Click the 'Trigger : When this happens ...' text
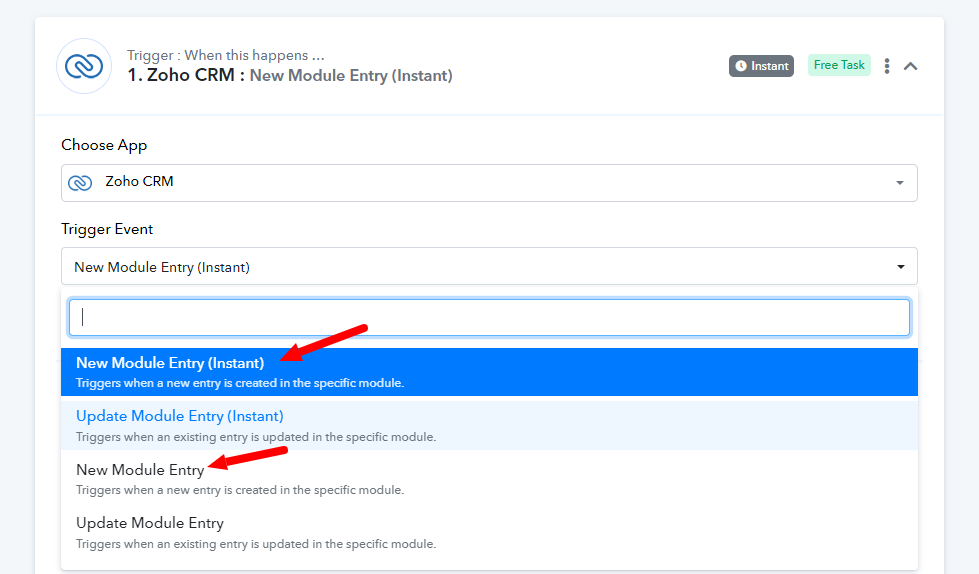This screenshot has width=979, height=574. 225,55
